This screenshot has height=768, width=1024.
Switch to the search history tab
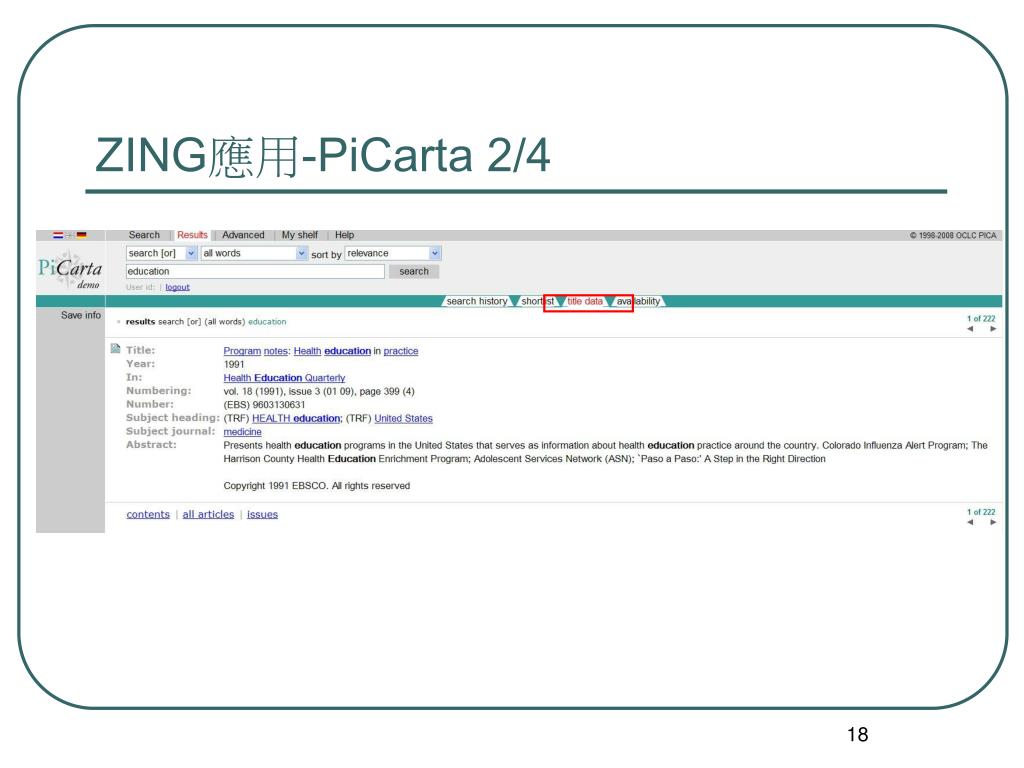[477, 301]
